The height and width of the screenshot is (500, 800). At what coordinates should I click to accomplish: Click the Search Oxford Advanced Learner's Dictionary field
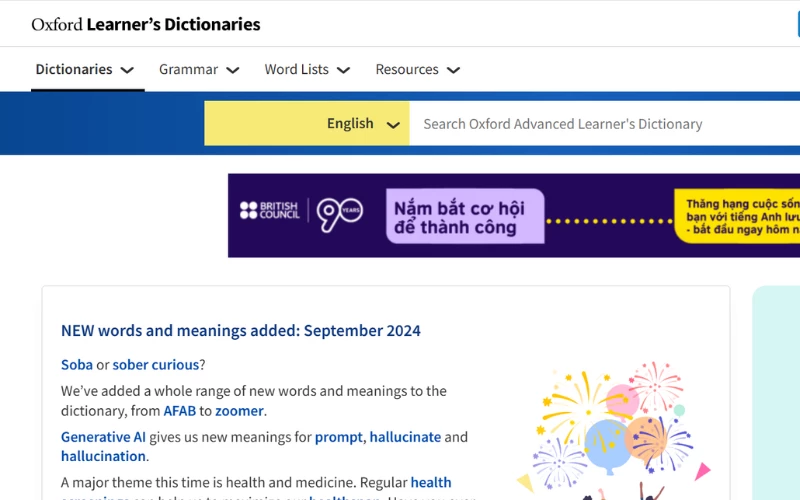[x=605, y=123]
